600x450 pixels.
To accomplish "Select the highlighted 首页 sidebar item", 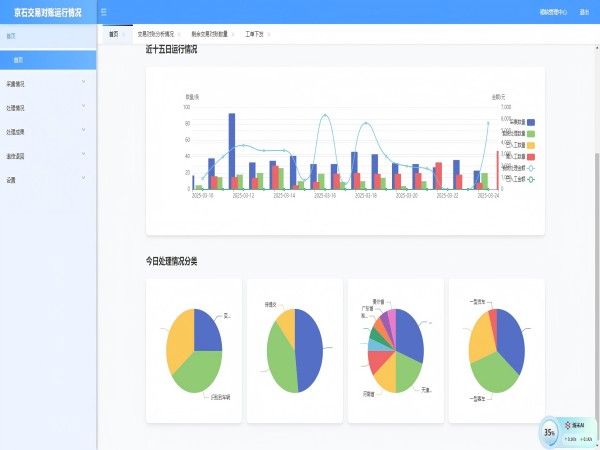I will tap(48, 60).
